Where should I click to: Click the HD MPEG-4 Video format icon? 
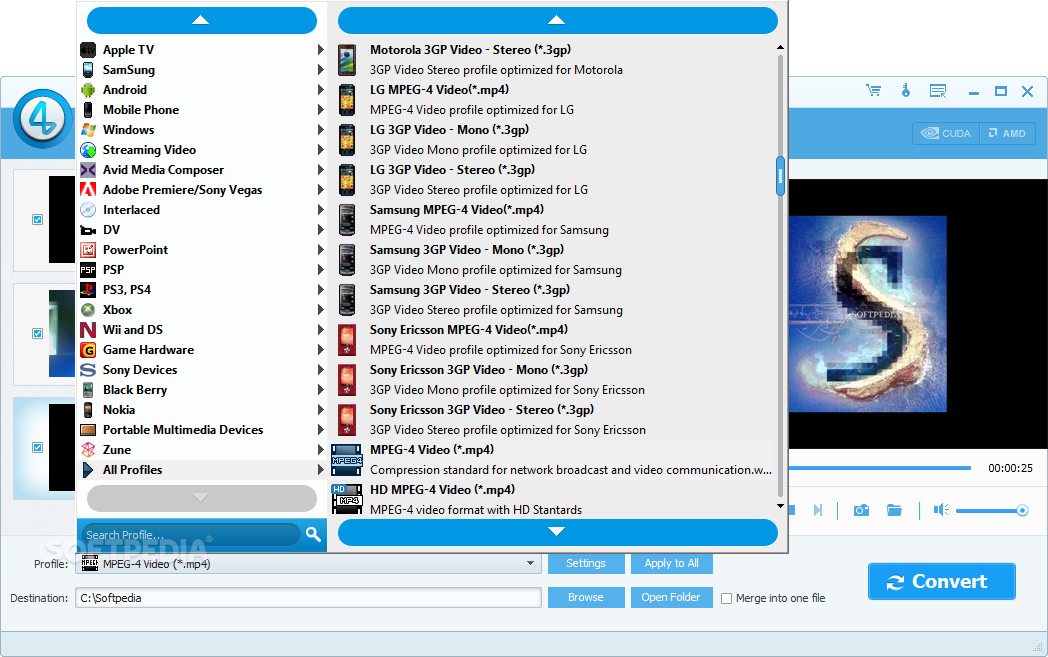347,499
